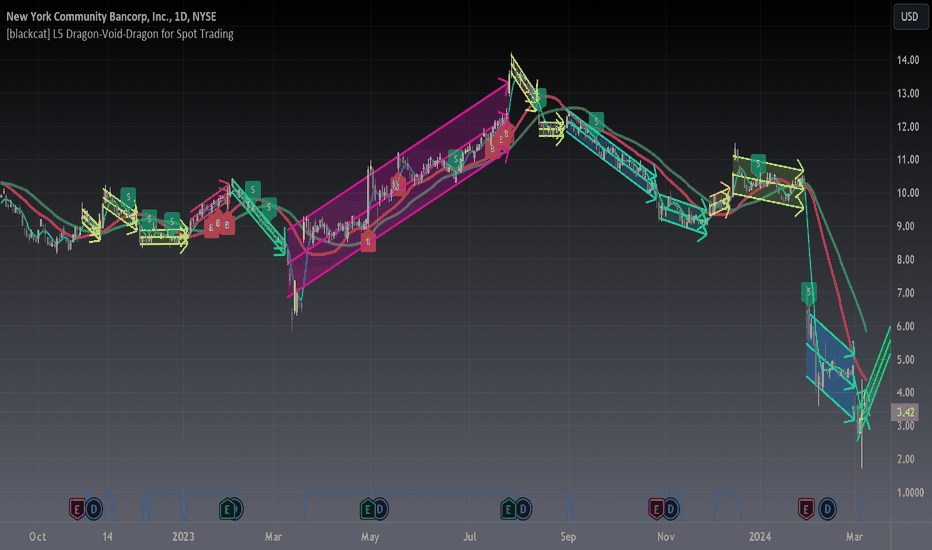Screen dimensions: 932x550
Task: Click the Nov time axis label
Action: [666, 537]
